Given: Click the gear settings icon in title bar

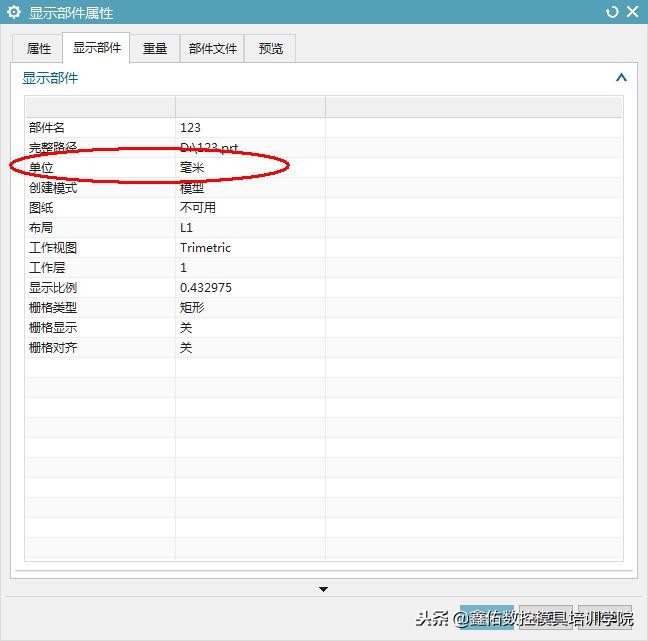Looking at the screenshot, I should [14, 12].
